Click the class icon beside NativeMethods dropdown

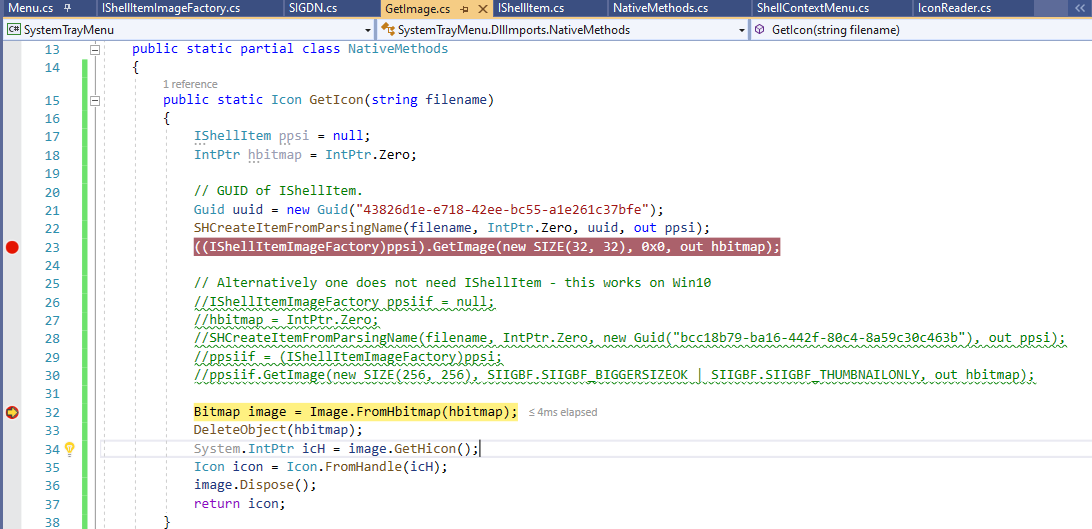(x=387, y=31)
